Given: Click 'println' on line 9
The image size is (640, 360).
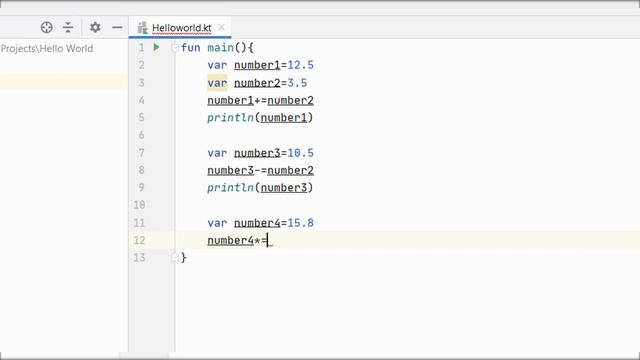Looking at the screenshot, I should click(x=230, y=188).
